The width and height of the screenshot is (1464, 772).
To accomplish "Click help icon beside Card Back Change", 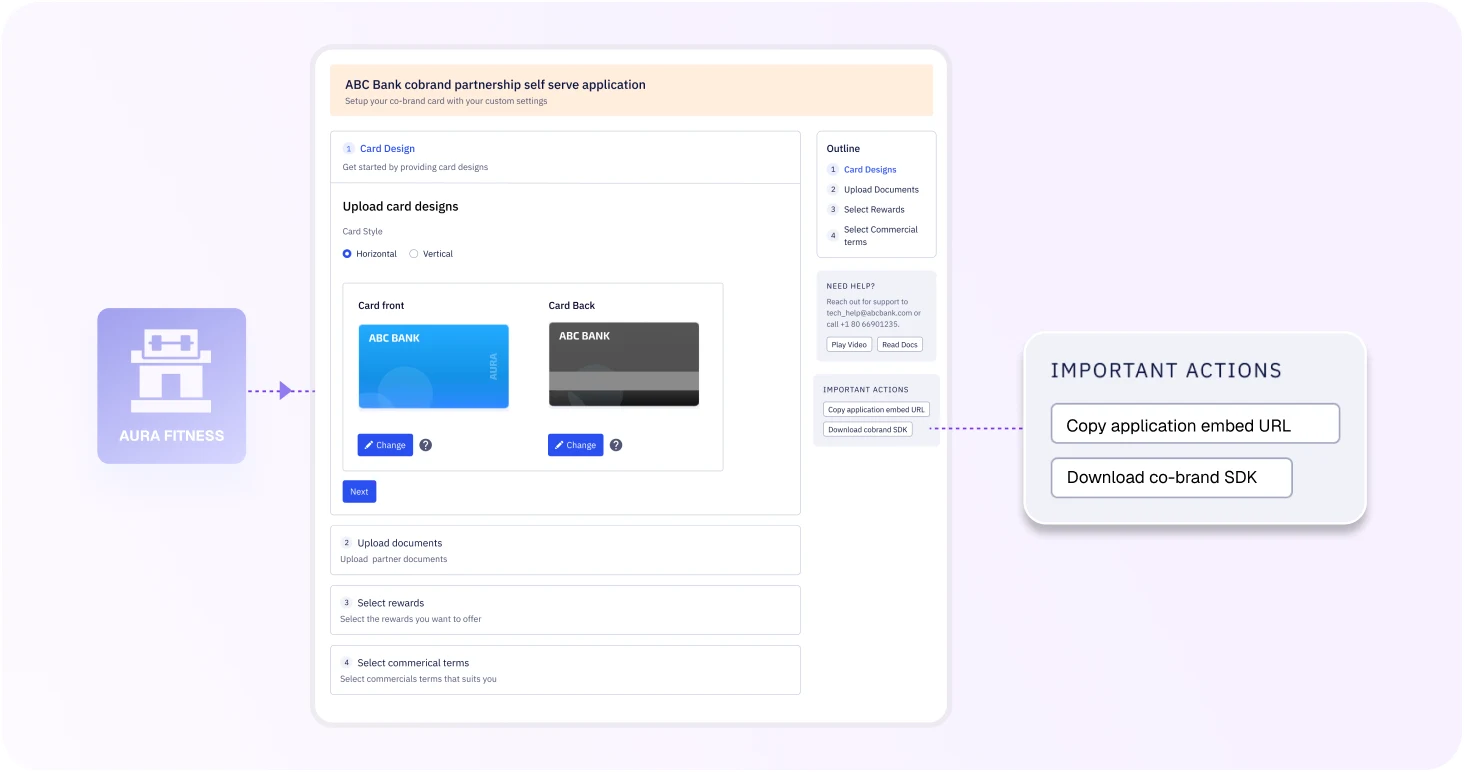I will pos(616,445).
